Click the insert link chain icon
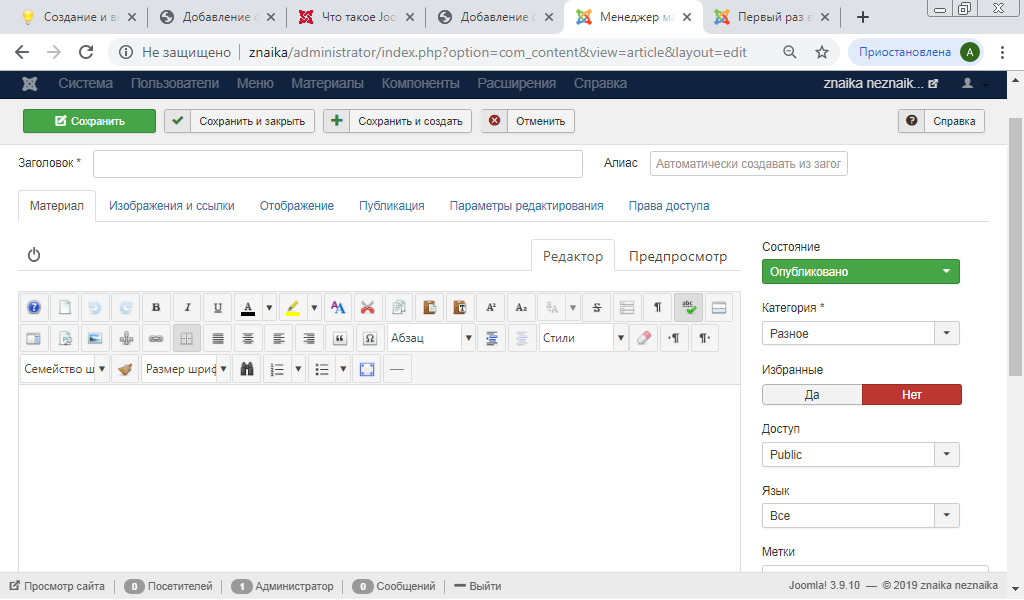This screenshot has height=600, width=1024. point(156,338)
